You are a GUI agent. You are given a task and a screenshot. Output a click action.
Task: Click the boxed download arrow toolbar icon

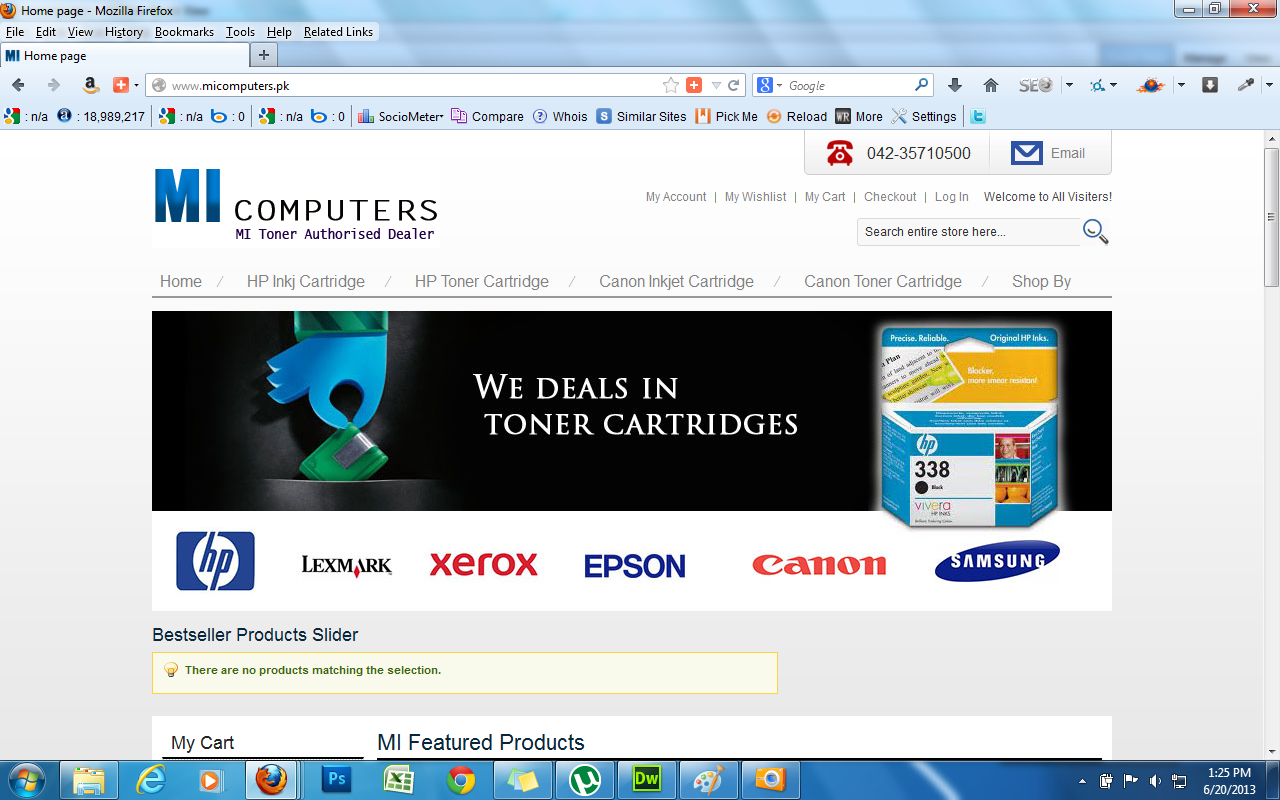coord(1210,85)
